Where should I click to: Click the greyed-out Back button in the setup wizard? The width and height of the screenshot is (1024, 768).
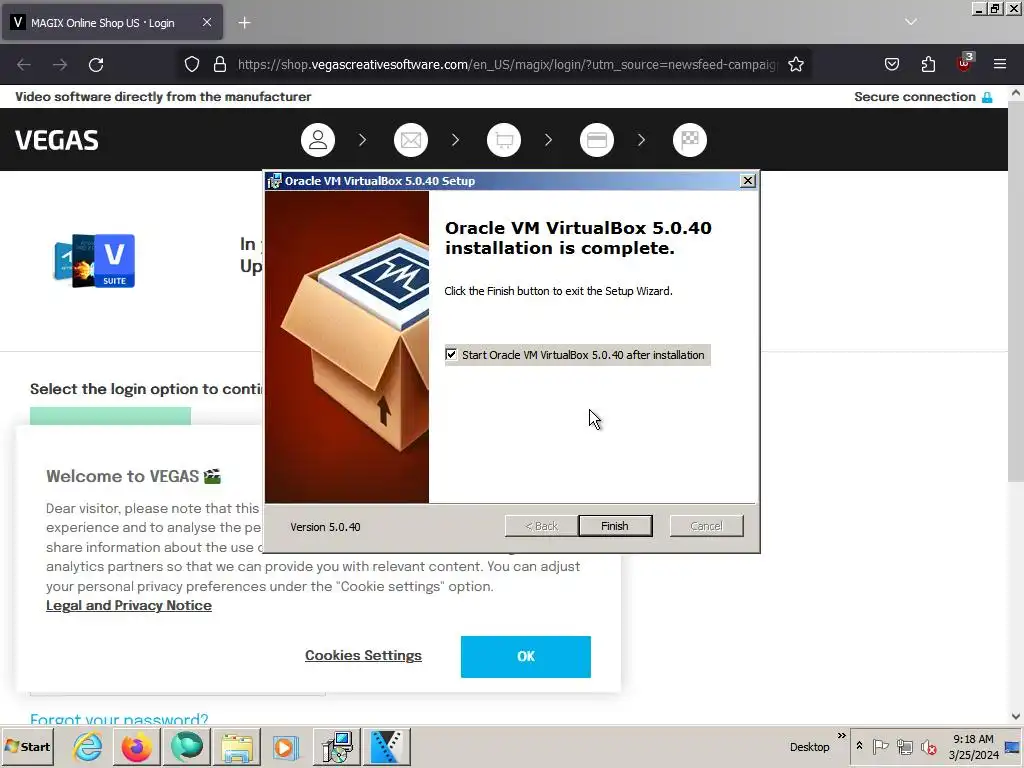click(541, 526)
